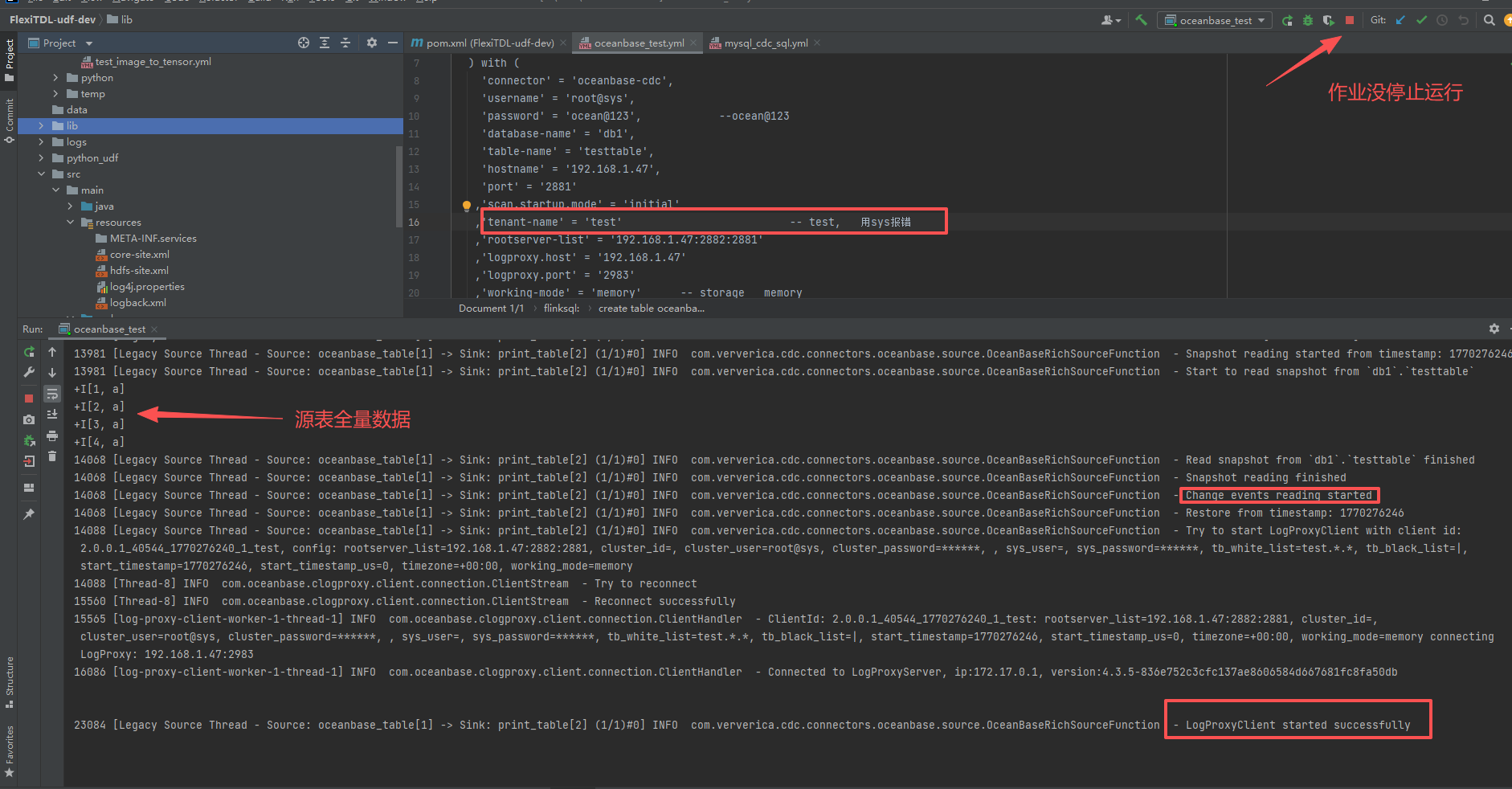Collapse the resources folder node

click(x=71, y=223)
